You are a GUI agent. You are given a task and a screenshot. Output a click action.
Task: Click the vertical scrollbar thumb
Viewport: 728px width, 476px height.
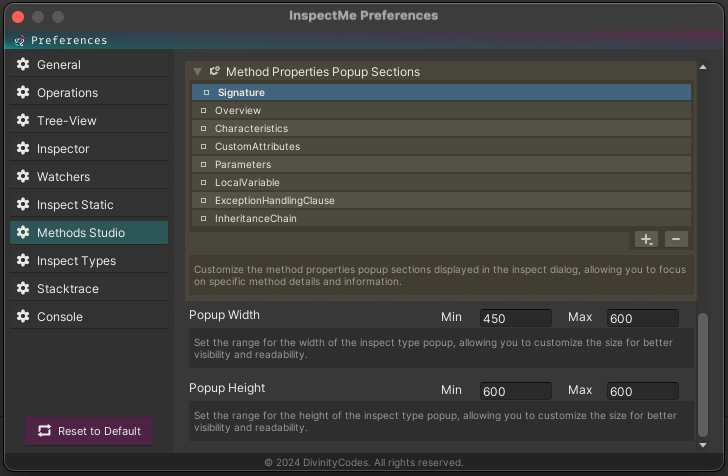[x=703, y=375]
